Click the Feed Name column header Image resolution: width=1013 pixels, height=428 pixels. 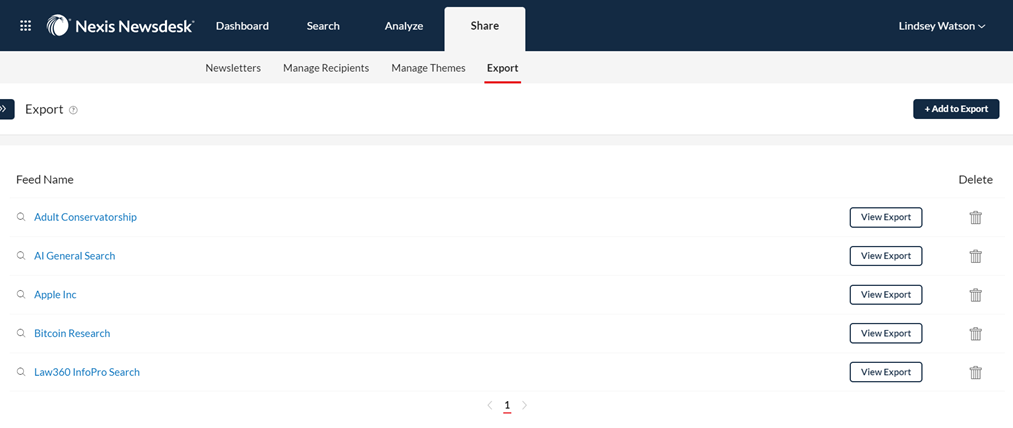[x=45, y=180]
